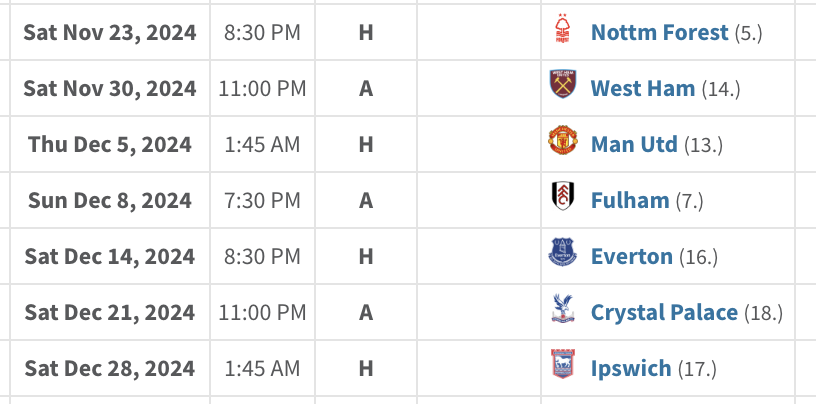Click the Ipswich club crest
The height and width of the screenshot is (404, 816).
[563, 368]
